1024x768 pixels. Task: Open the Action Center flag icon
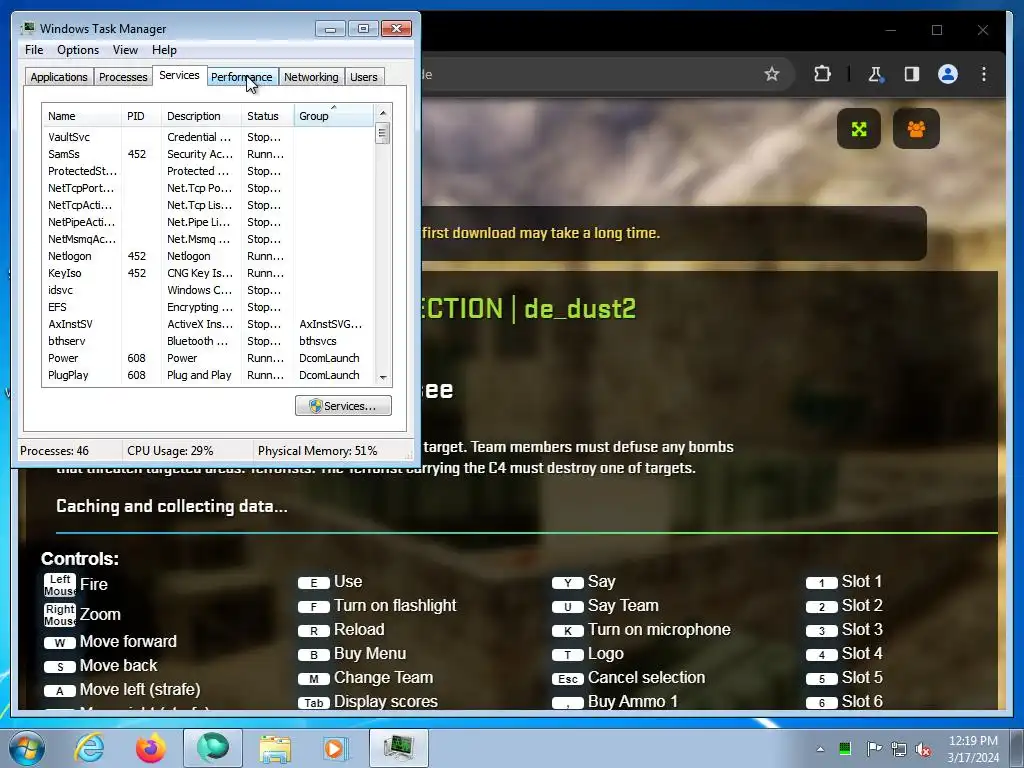coord(874,748)
